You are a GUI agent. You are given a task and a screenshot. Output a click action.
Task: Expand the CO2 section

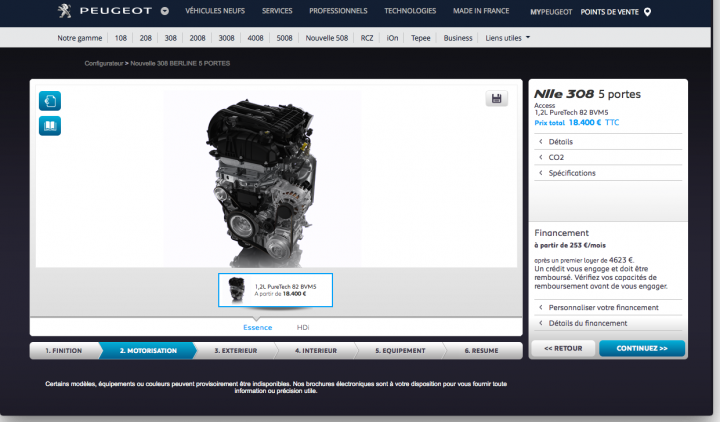point(608,157)
